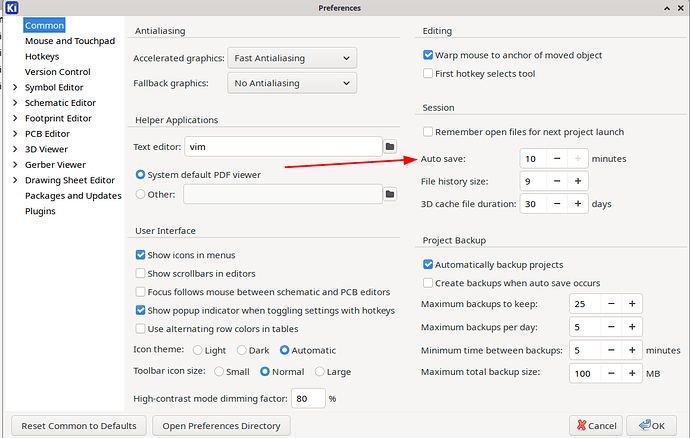690x438 pixels.
Task: Open the Accelerated graphics dropdown
Action: click(x=292, y=59)
